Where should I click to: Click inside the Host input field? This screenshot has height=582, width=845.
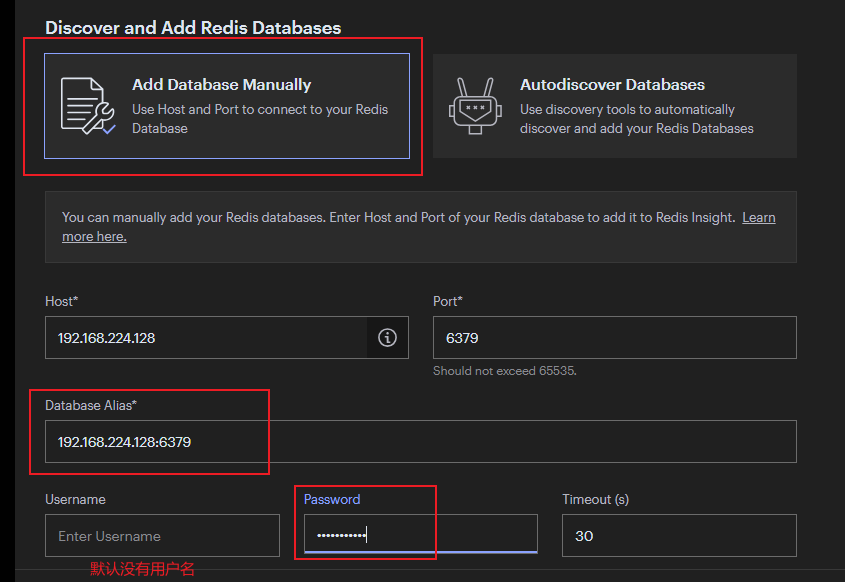pos(200,337)
